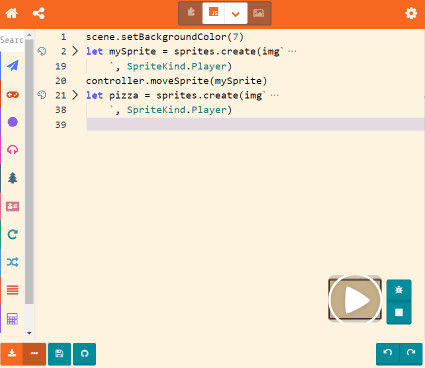Screen dimensions: 425x368
Task: Click the toolbox search field
Action: tap(12, 40)
